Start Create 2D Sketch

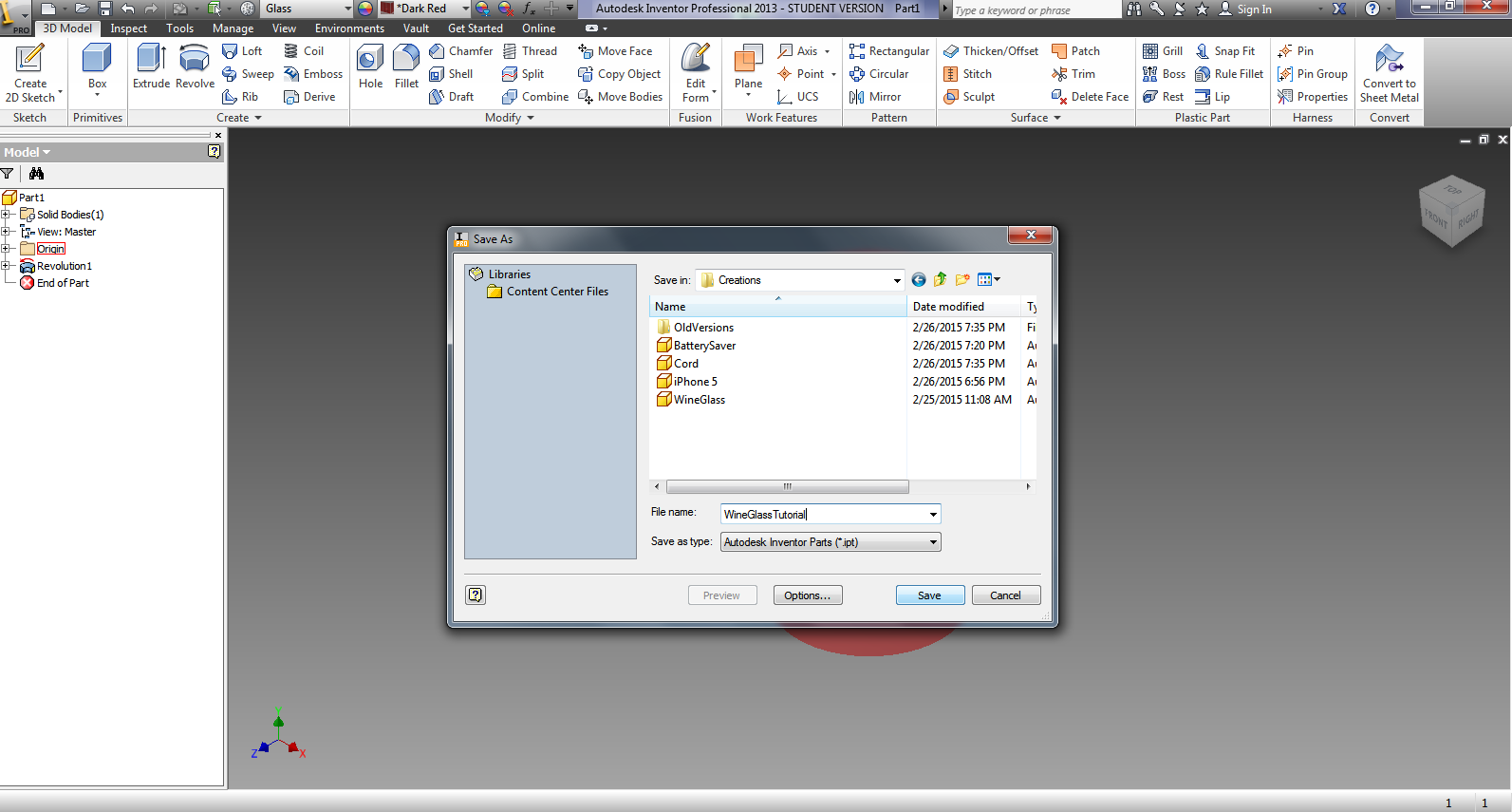pyautogui.click(x=30, y=72)
